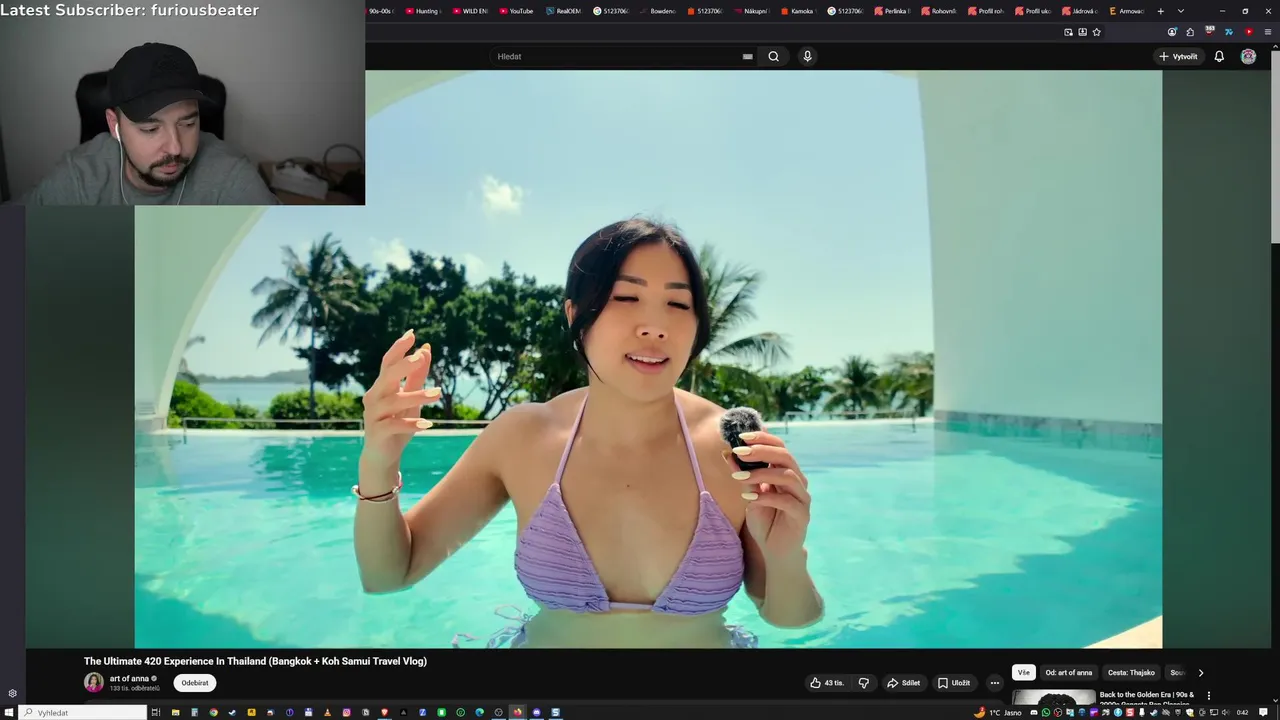Open Google Chrome from the taskbar
Viewport: 1280px width, 720px height.
coord(213,712)
